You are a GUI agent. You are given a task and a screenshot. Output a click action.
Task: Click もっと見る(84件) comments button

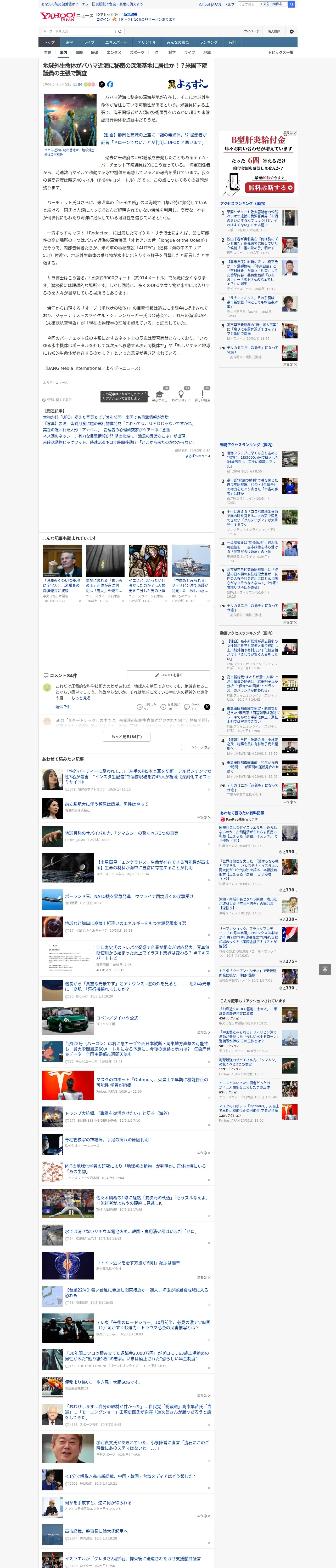click(x=127, y=736)
